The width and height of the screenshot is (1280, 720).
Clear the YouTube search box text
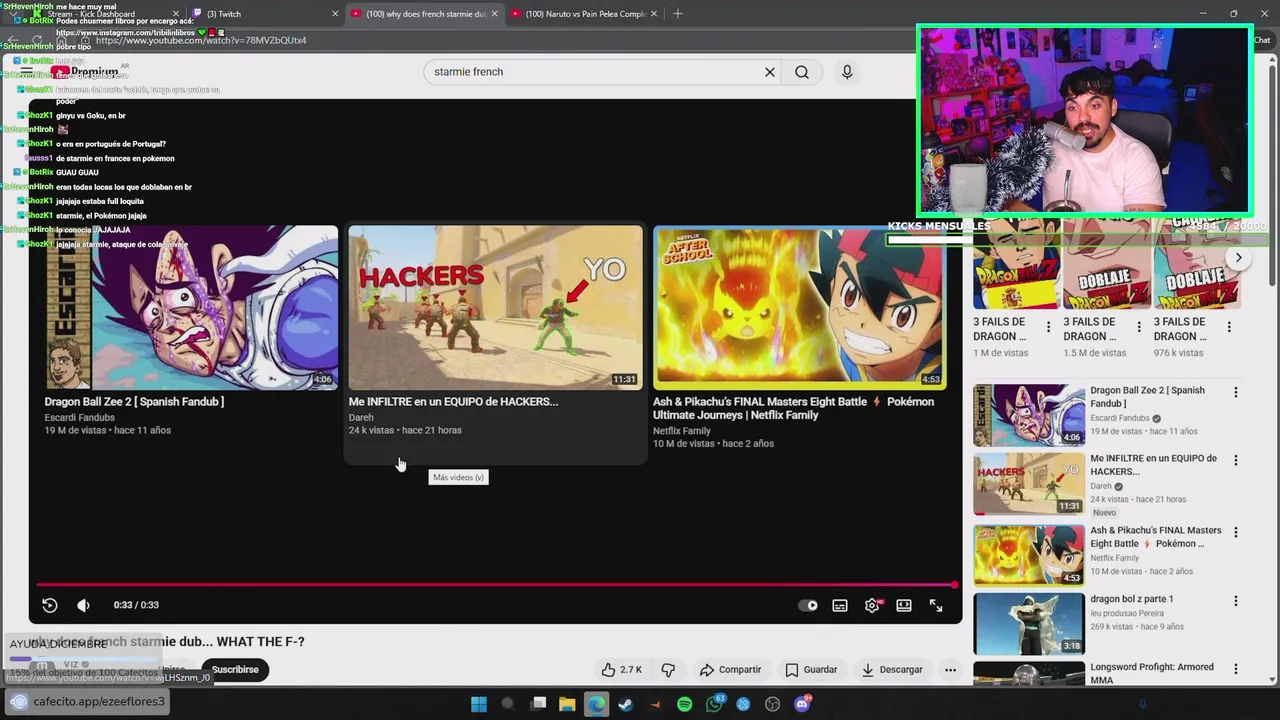point(770,72)
